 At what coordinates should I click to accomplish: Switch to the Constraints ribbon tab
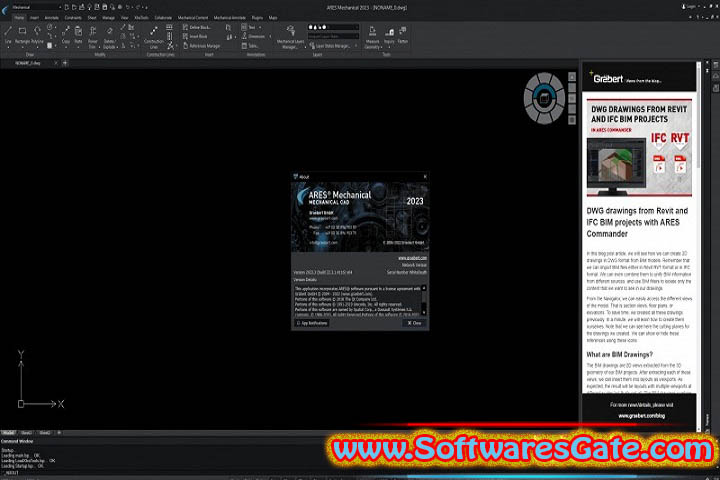[x=73, y=18]
